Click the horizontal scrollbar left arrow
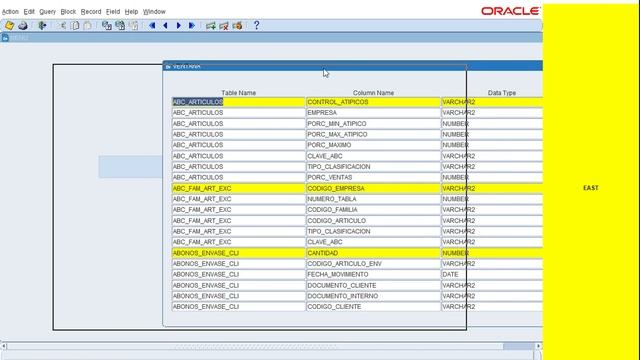The height and width of the screenshot is (360, 640). click(x=3, y=346)
